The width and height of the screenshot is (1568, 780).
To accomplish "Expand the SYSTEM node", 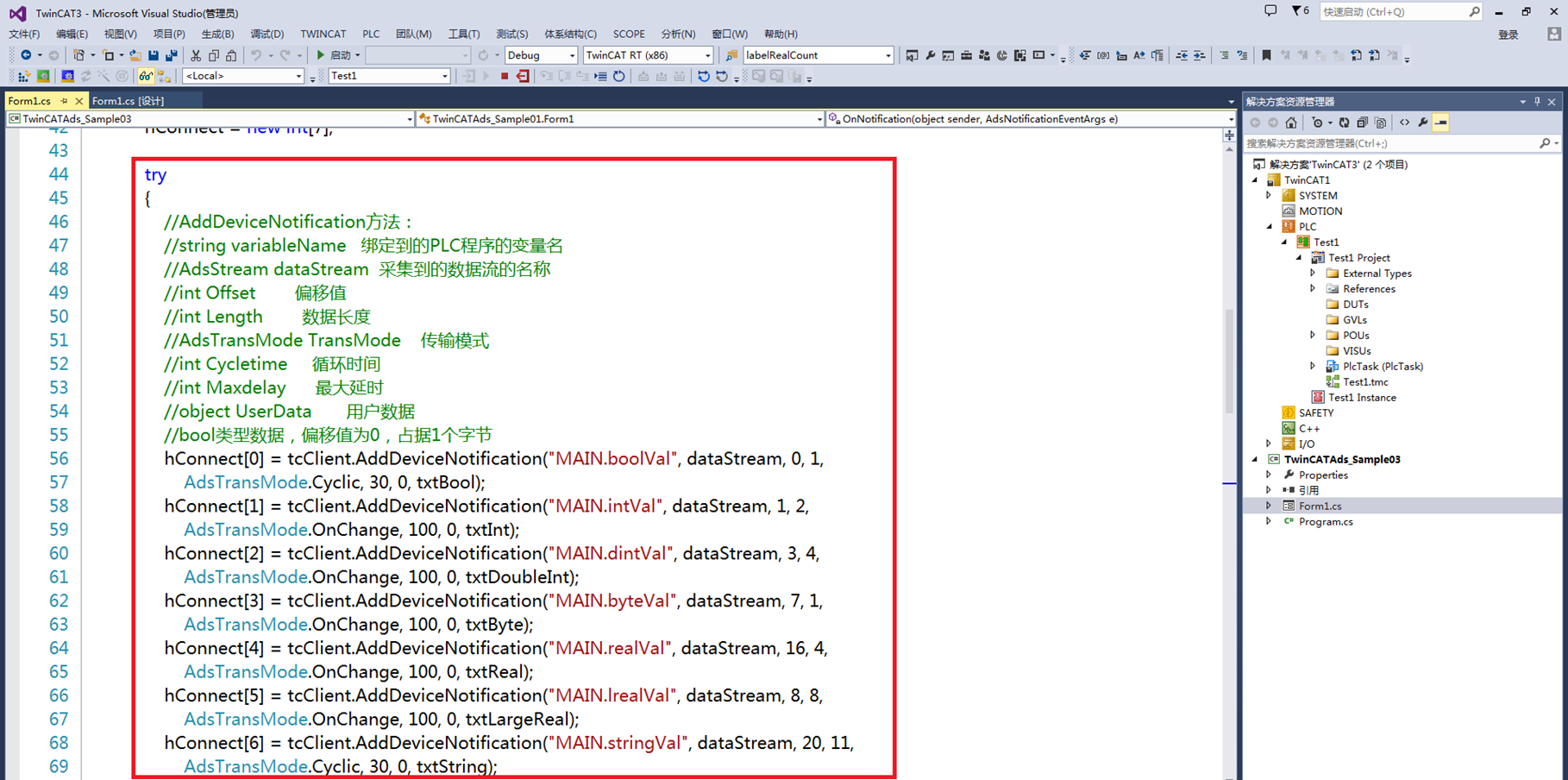I will coord(1270,196).
